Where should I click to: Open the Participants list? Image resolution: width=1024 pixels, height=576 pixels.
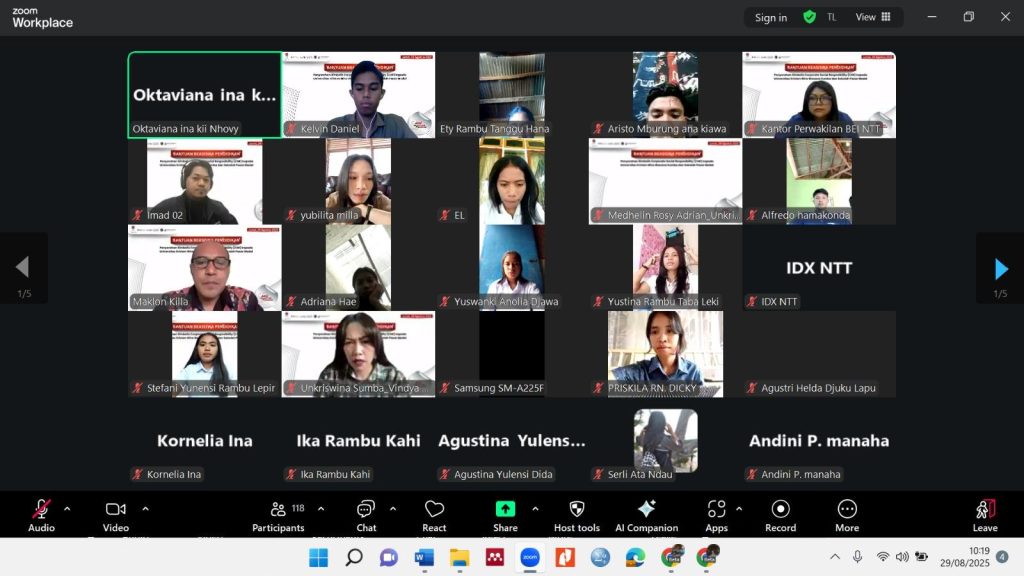click(279, 515)
